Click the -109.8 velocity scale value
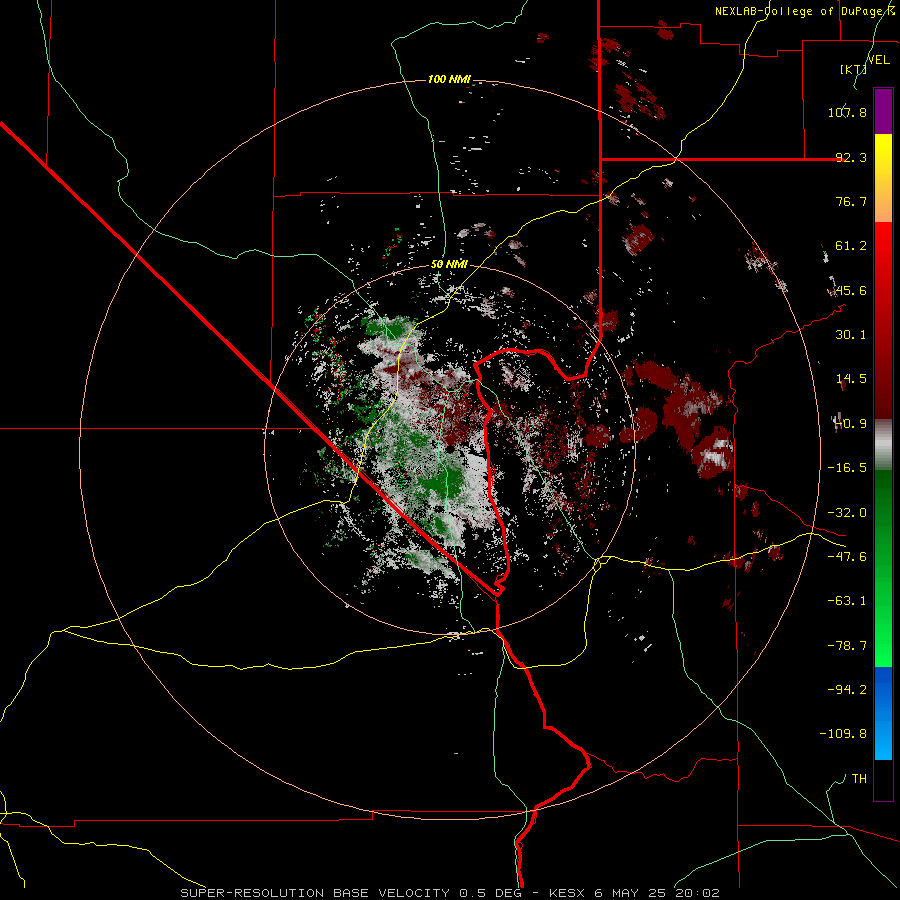The width and height of the screenshot is (900, 900). pyautogui.click(x=843, y=734)
